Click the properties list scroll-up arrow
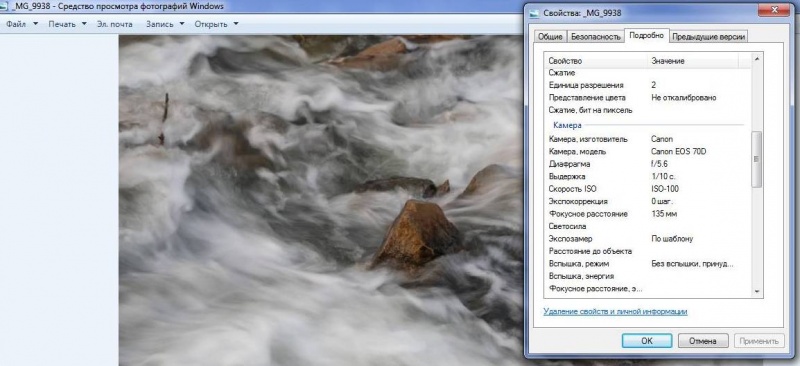The width and height of the screenshot is (800, 366). [757, 60]
